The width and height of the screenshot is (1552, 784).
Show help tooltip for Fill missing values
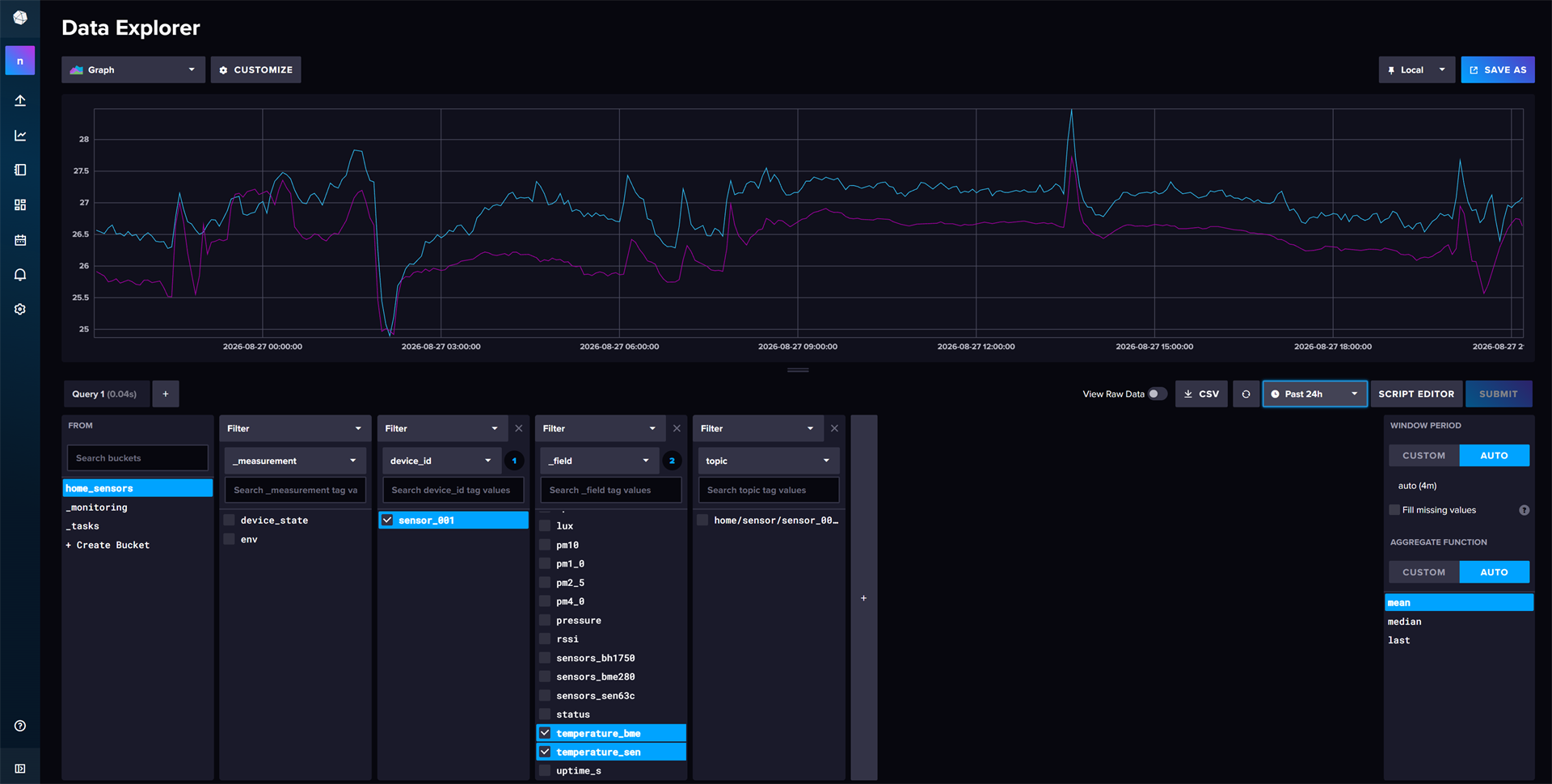[1524, 510]
